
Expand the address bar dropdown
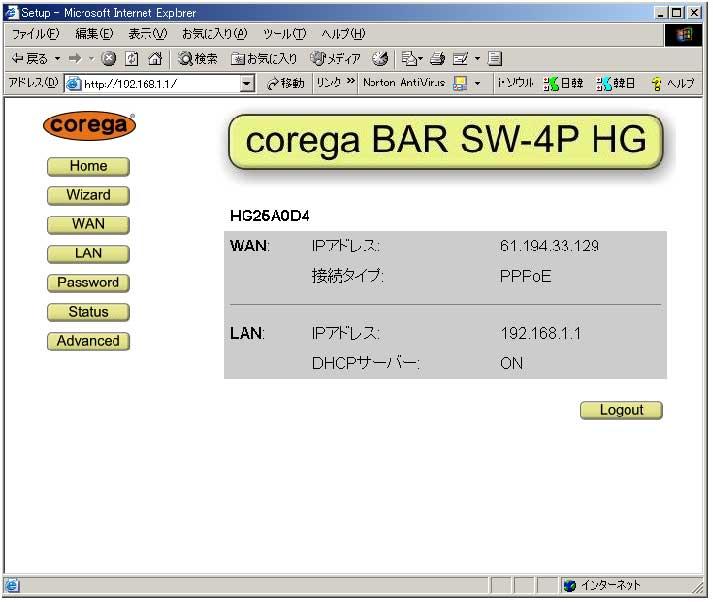pyautogui.click(x=248, y=84)
